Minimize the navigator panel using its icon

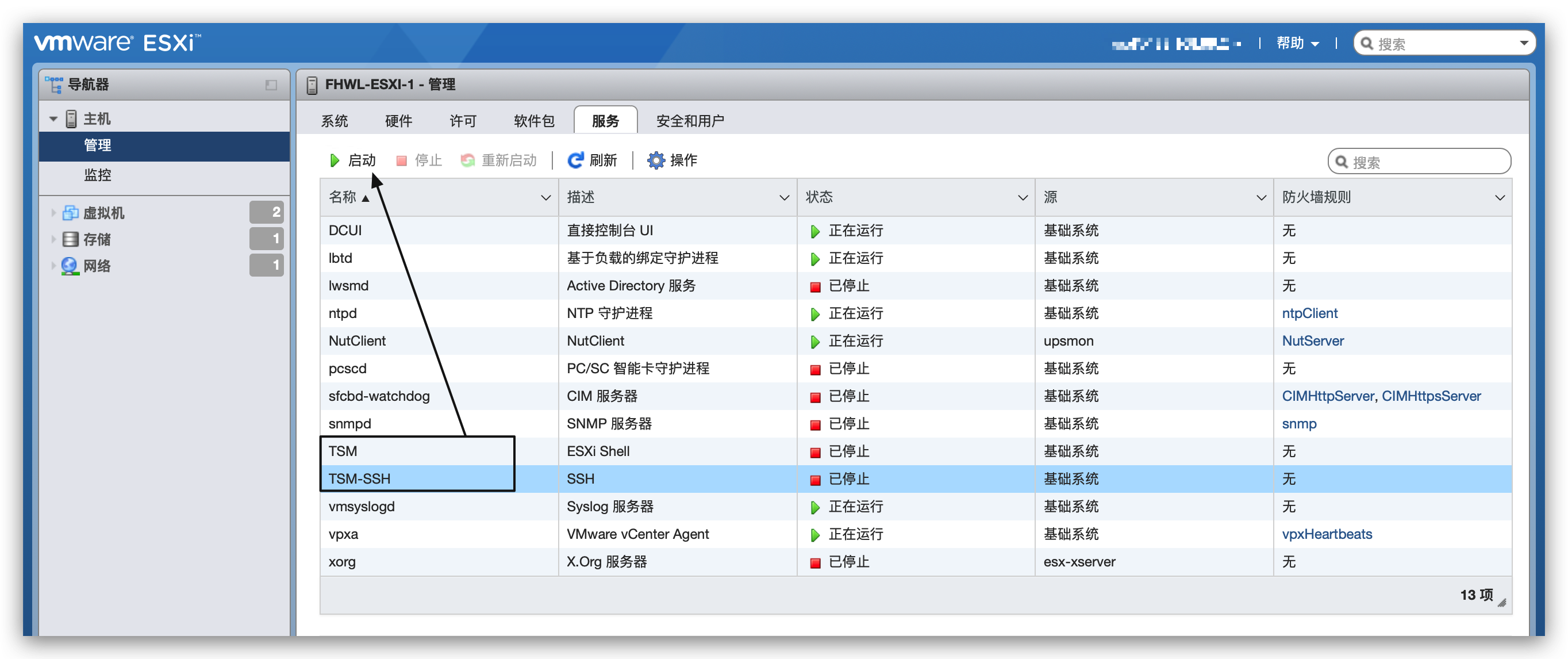pyautogui.click(x=271, y=85)
